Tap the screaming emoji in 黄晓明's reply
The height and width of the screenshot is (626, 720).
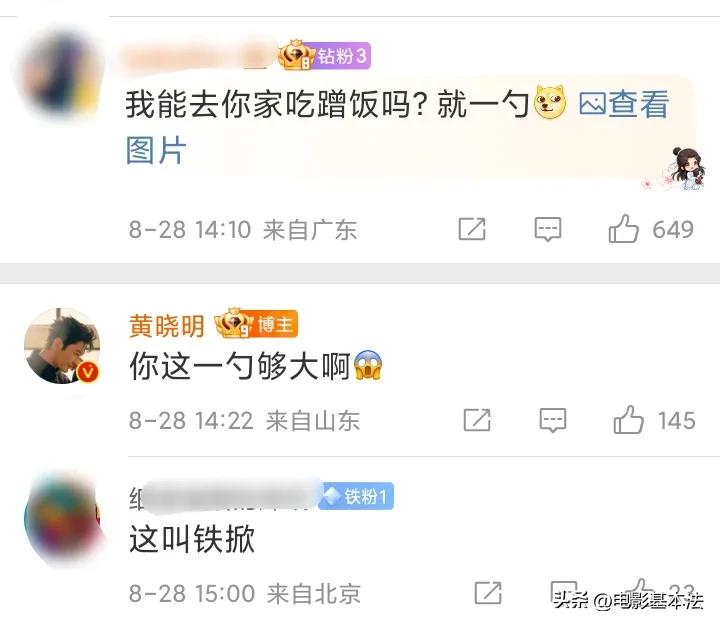369,366
